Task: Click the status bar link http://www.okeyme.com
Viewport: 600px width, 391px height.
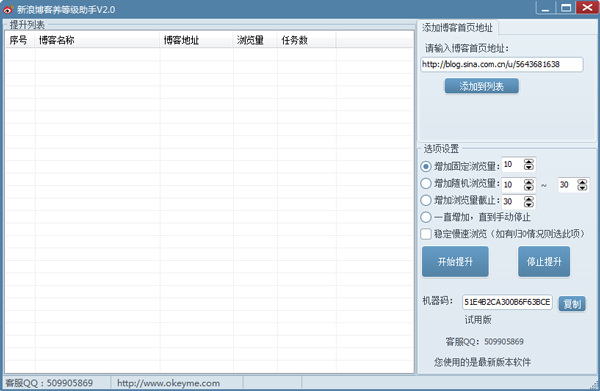Action: (168, 383)
